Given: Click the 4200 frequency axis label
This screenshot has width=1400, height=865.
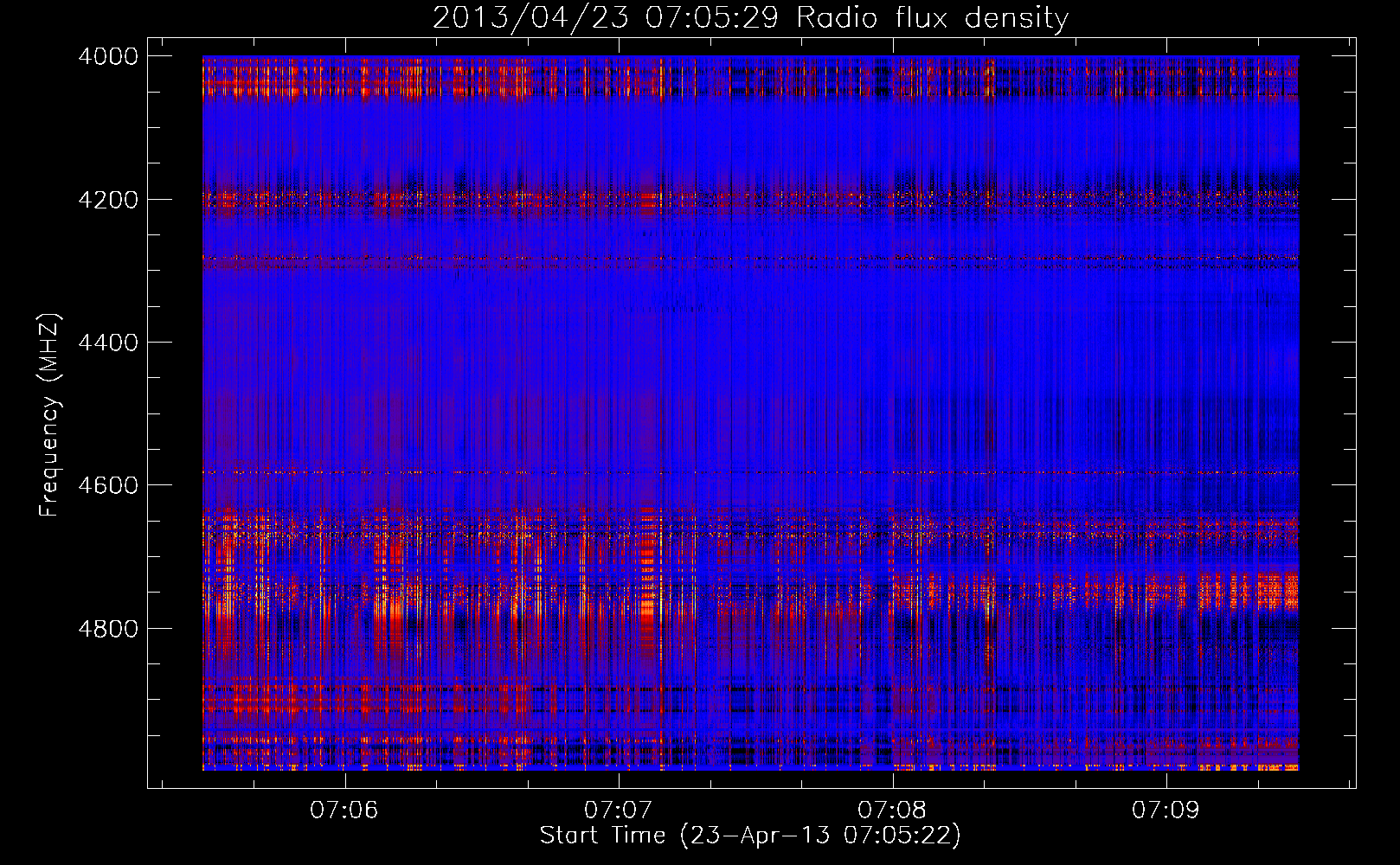Looking at the screenshot, I should point(108,200).
